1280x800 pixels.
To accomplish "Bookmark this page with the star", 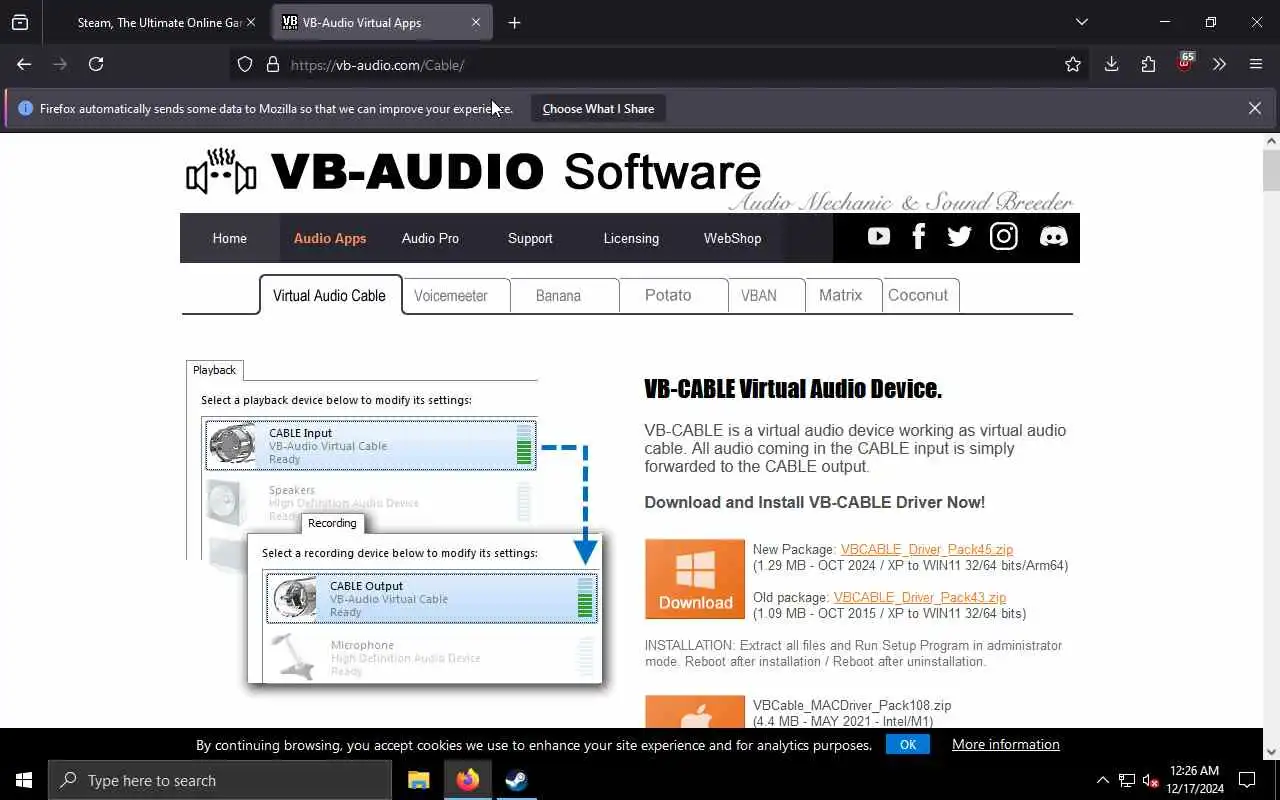I will click(x=1073, y=65).
